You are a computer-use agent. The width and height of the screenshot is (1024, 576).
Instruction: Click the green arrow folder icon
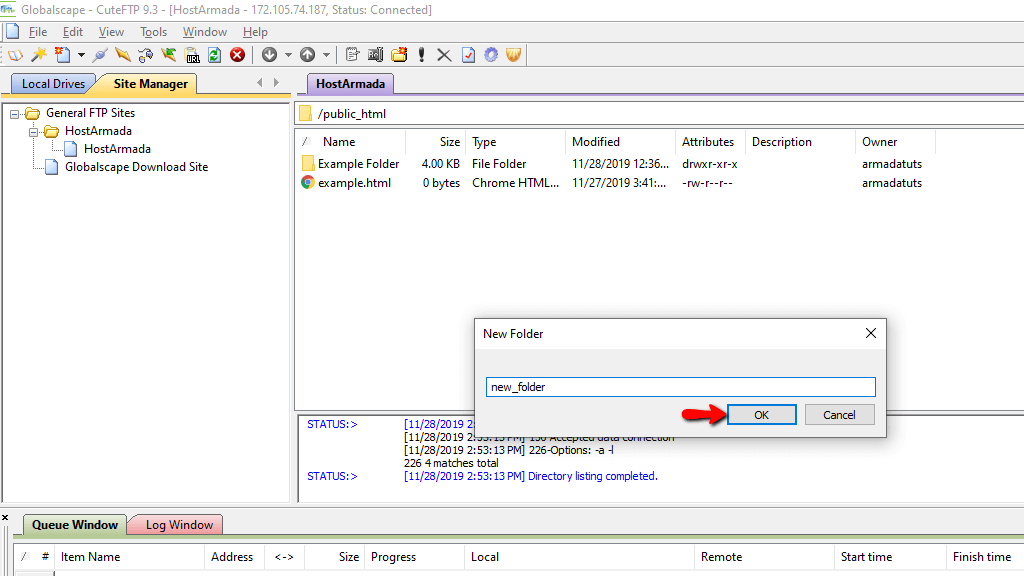point(168,55)
